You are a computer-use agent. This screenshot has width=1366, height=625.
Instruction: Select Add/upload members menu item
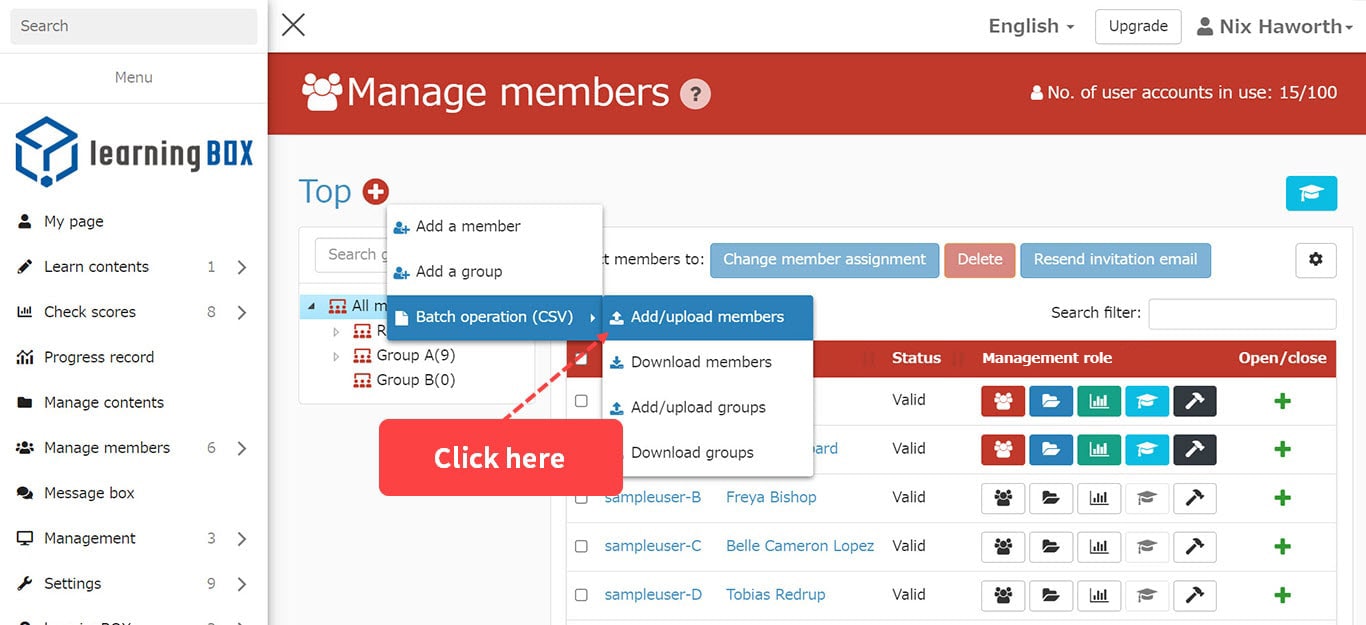[707, 317]
